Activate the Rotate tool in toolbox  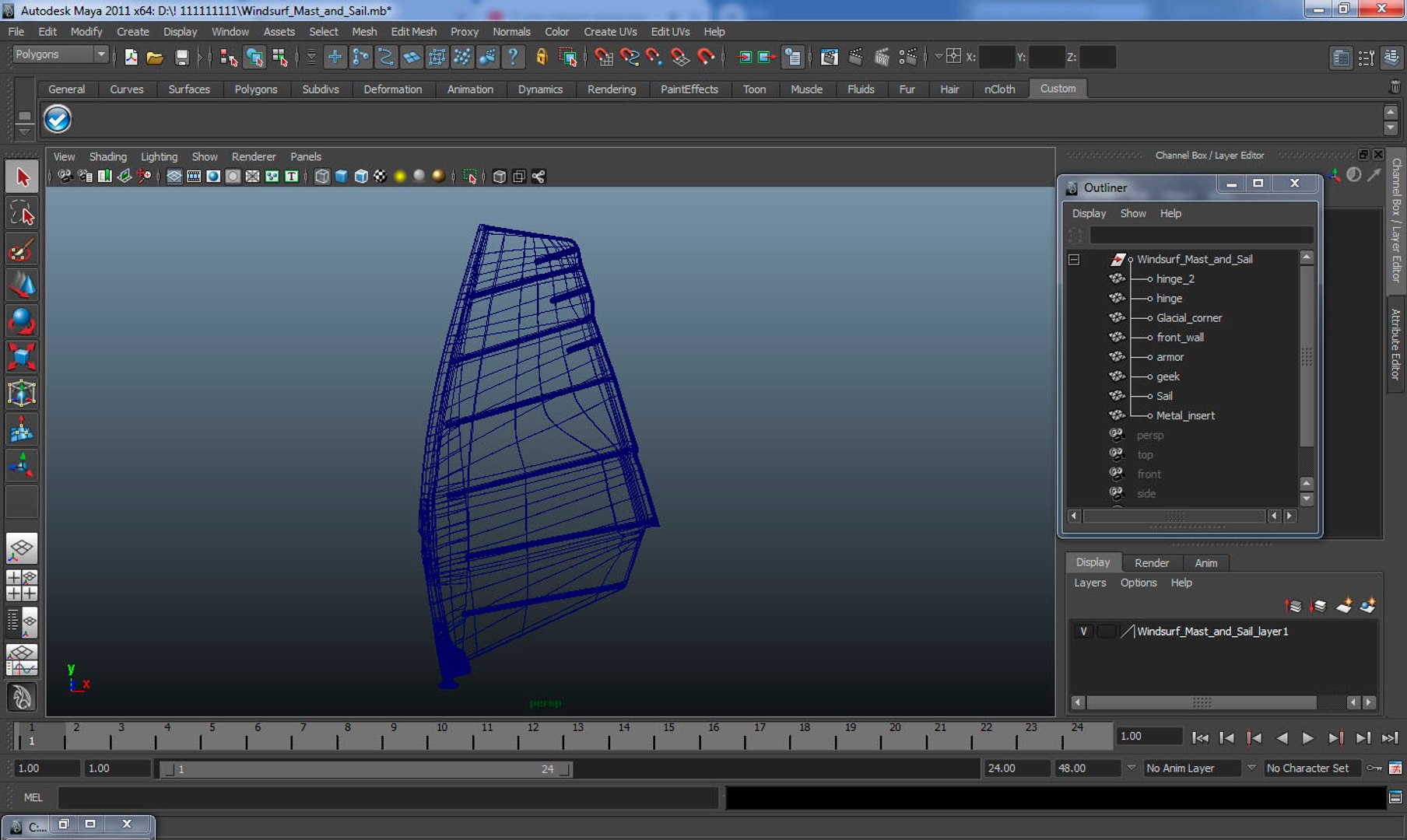[x=22, y=321]
